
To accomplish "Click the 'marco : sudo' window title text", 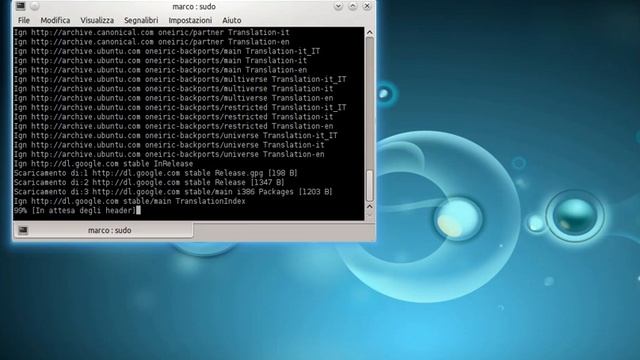I will (194, 7).
